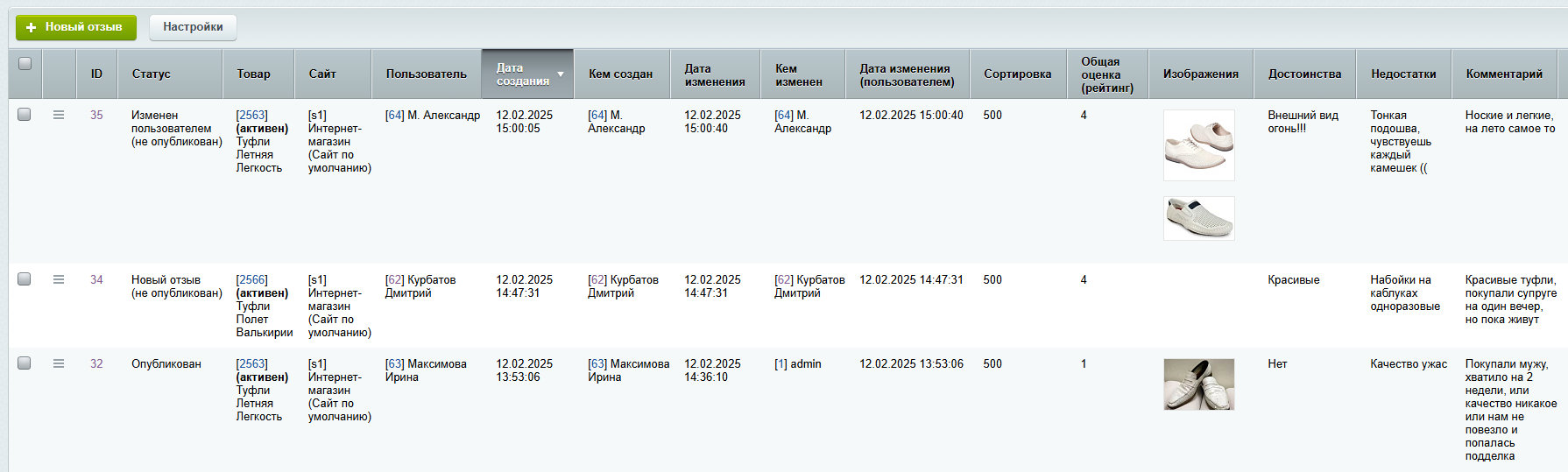This screenshot has height=472, width=1568.
Task: Toggle sort arrow on Дата создания column
Action: coord(561,74)
